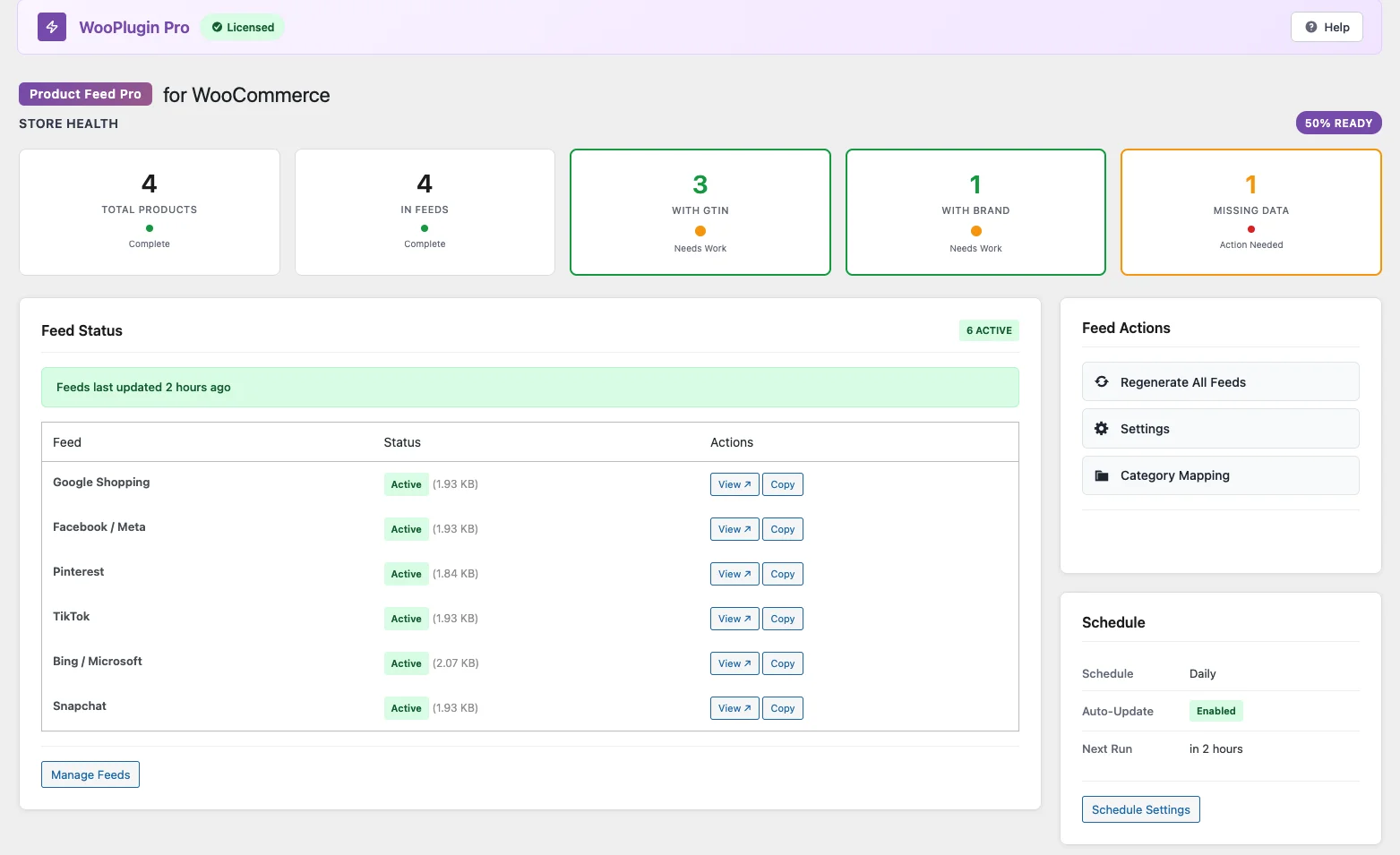Expand the With GTIN card details
This screenshot has width=1400, height=855.
(x=700, y=212)
